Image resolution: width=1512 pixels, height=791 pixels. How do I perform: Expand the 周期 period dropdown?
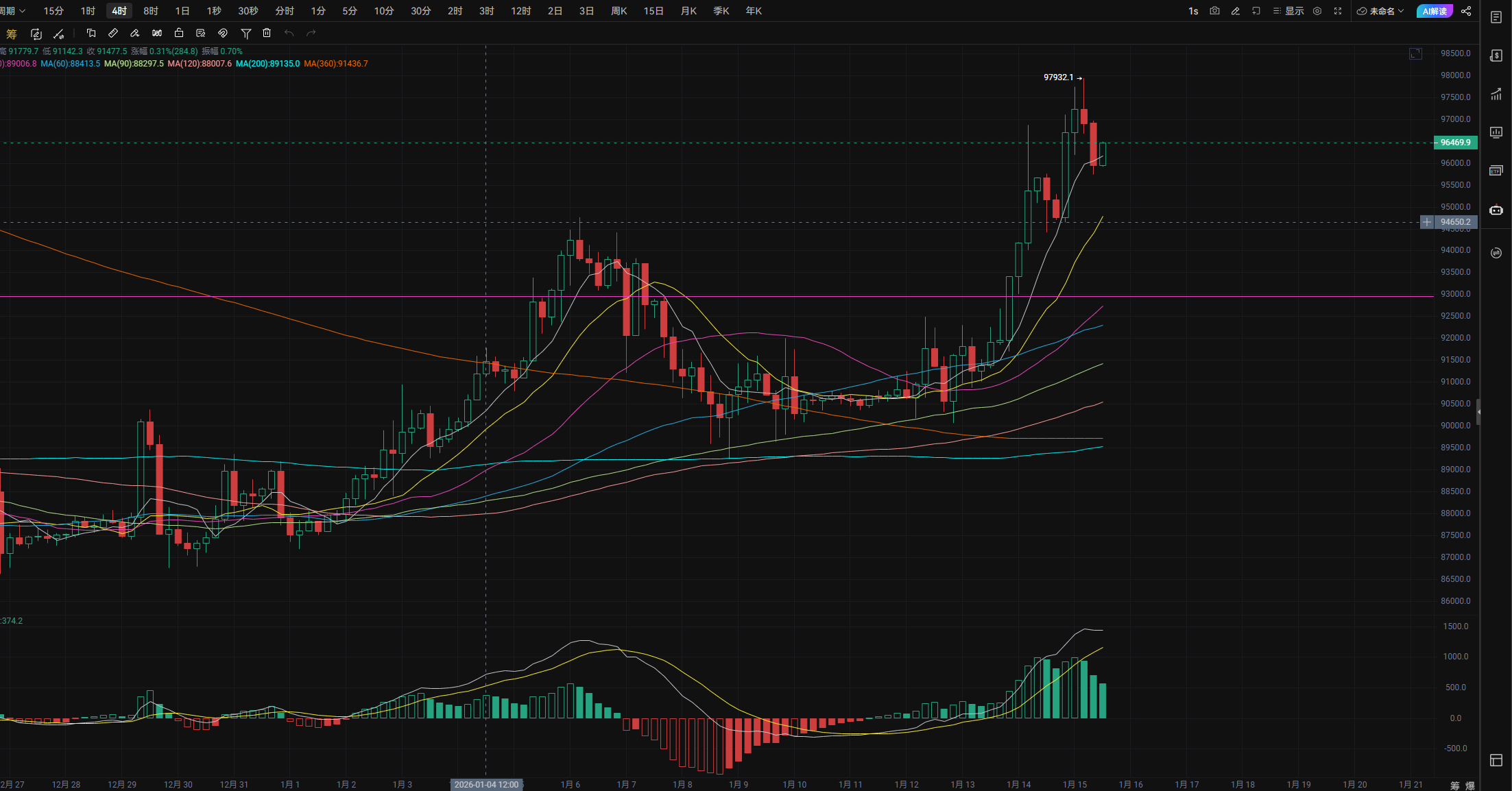coord(12,11)
